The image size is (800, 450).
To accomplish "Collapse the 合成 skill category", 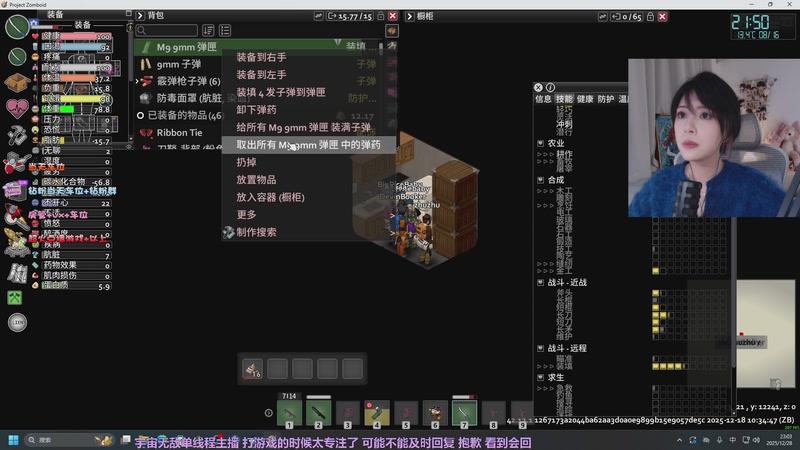I will pos(540,180).
